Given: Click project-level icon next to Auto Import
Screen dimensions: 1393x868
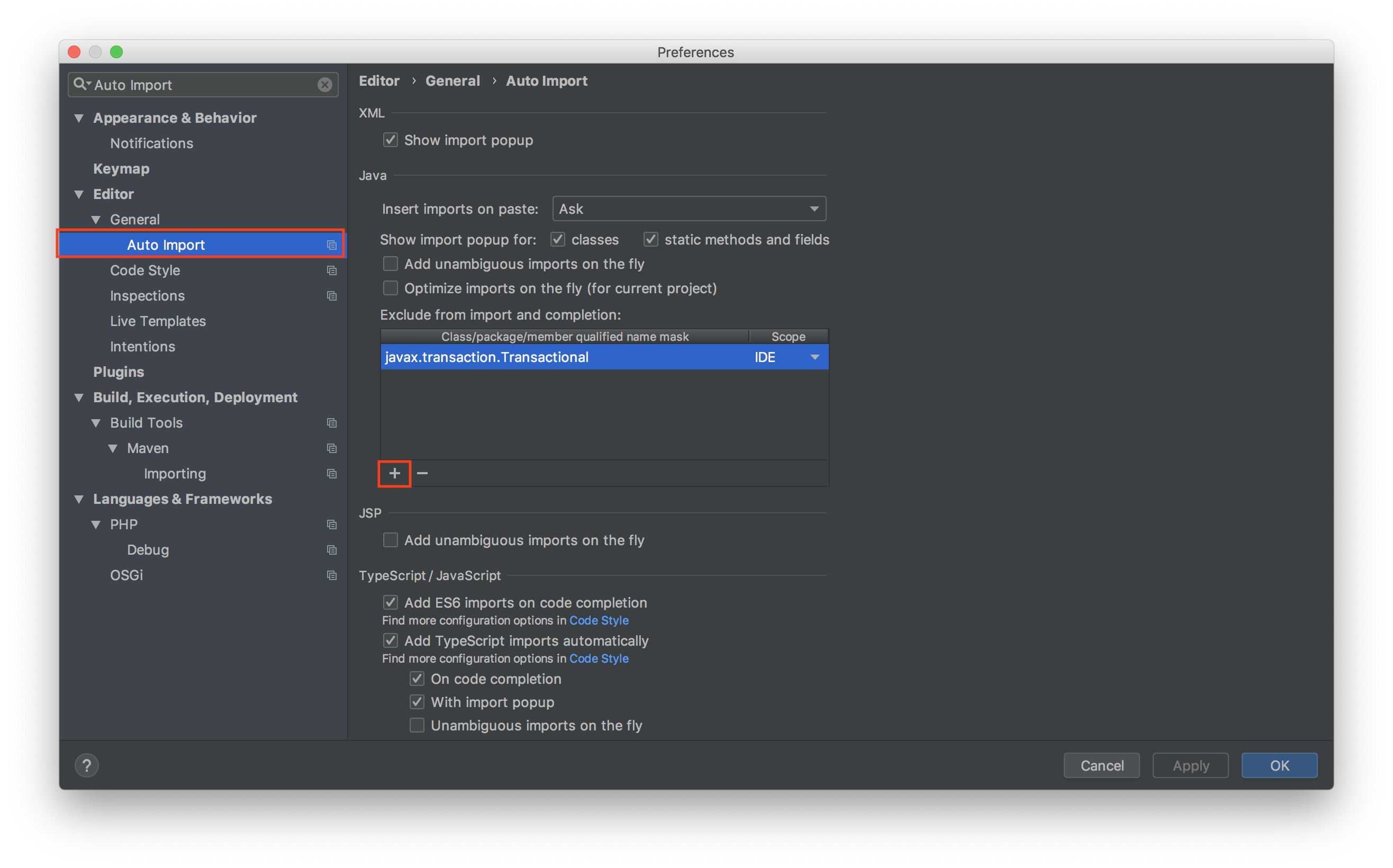Looking at the screenshot, I should pyautogui.click(x=332, y=245).
